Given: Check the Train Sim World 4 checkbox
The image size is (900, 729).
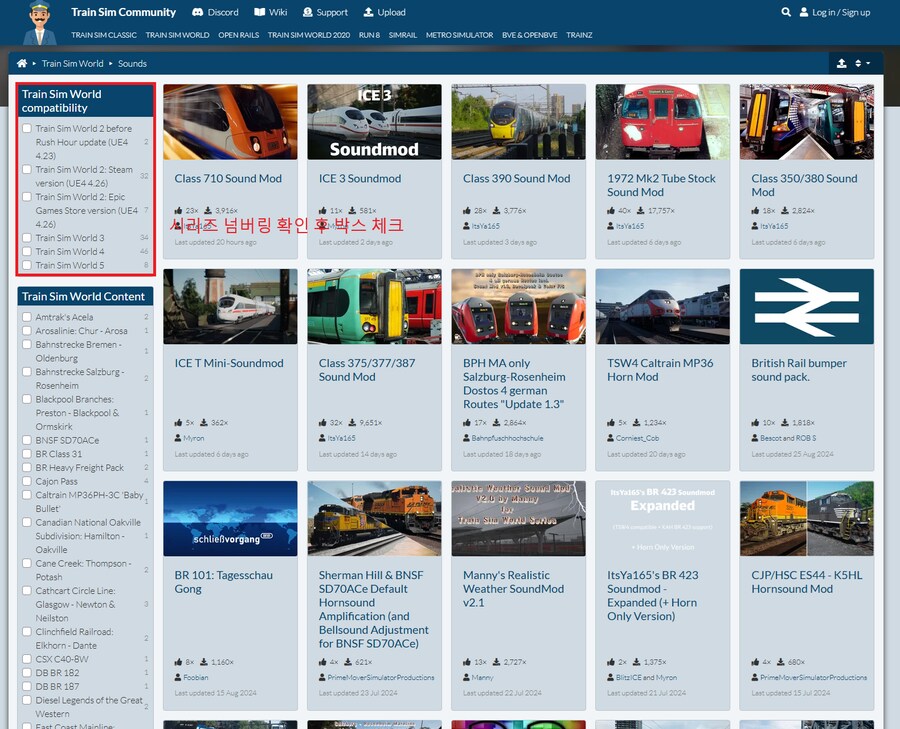Looking at the screenshot, I should coord(27,252).
